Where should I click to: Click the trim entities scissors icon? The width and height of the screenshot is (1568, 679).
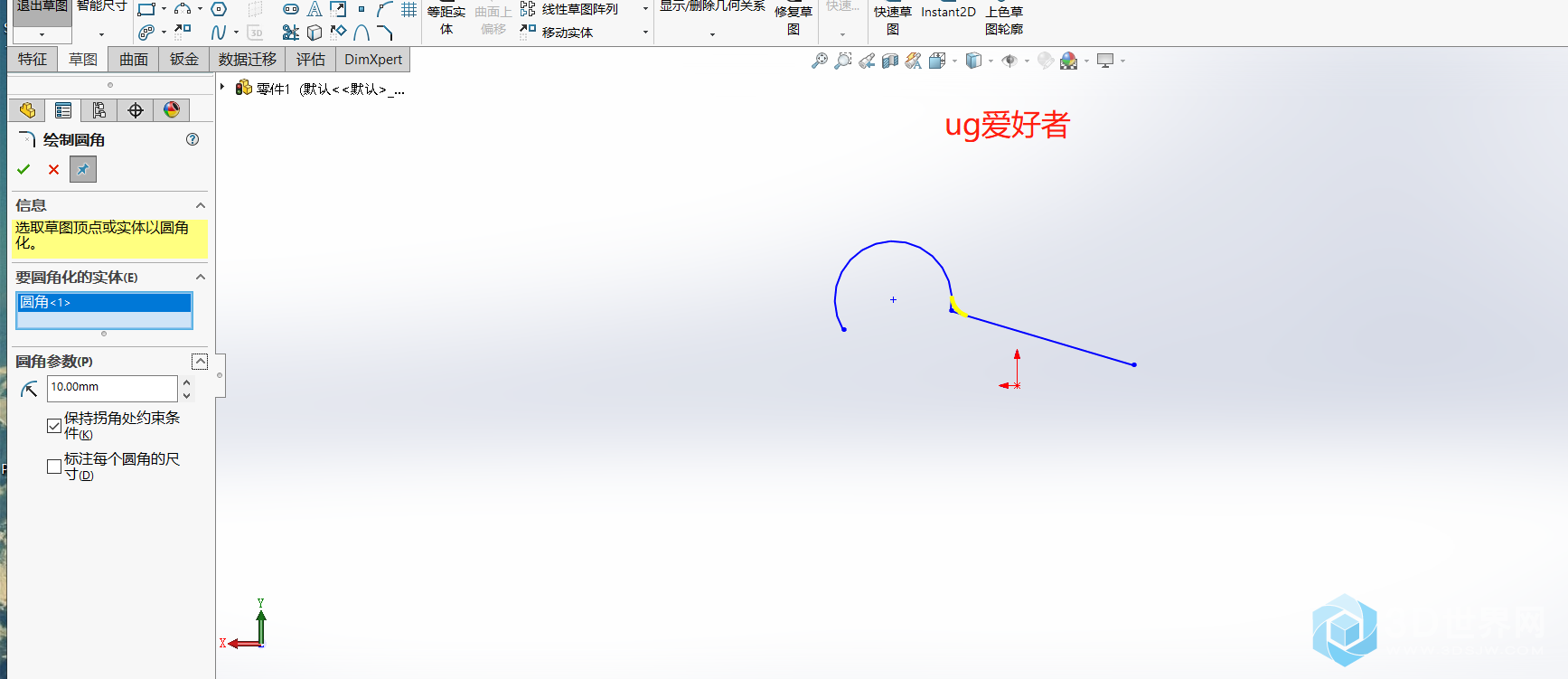point(291,33)
